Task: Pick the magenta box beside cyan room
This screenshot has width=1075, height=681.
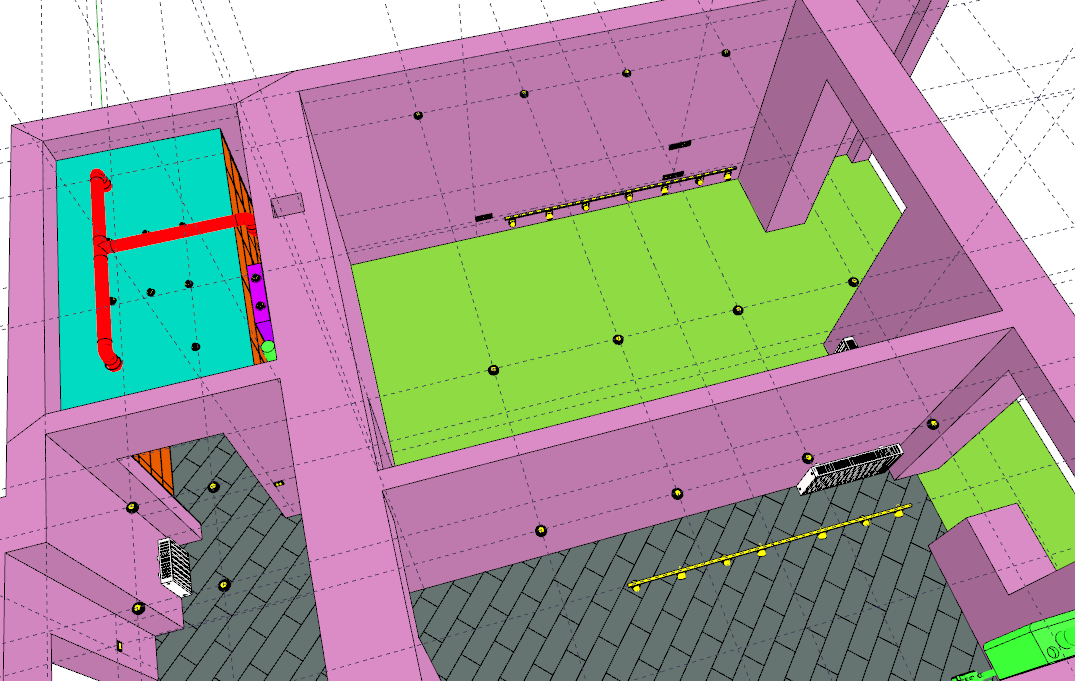Action: 258,293
